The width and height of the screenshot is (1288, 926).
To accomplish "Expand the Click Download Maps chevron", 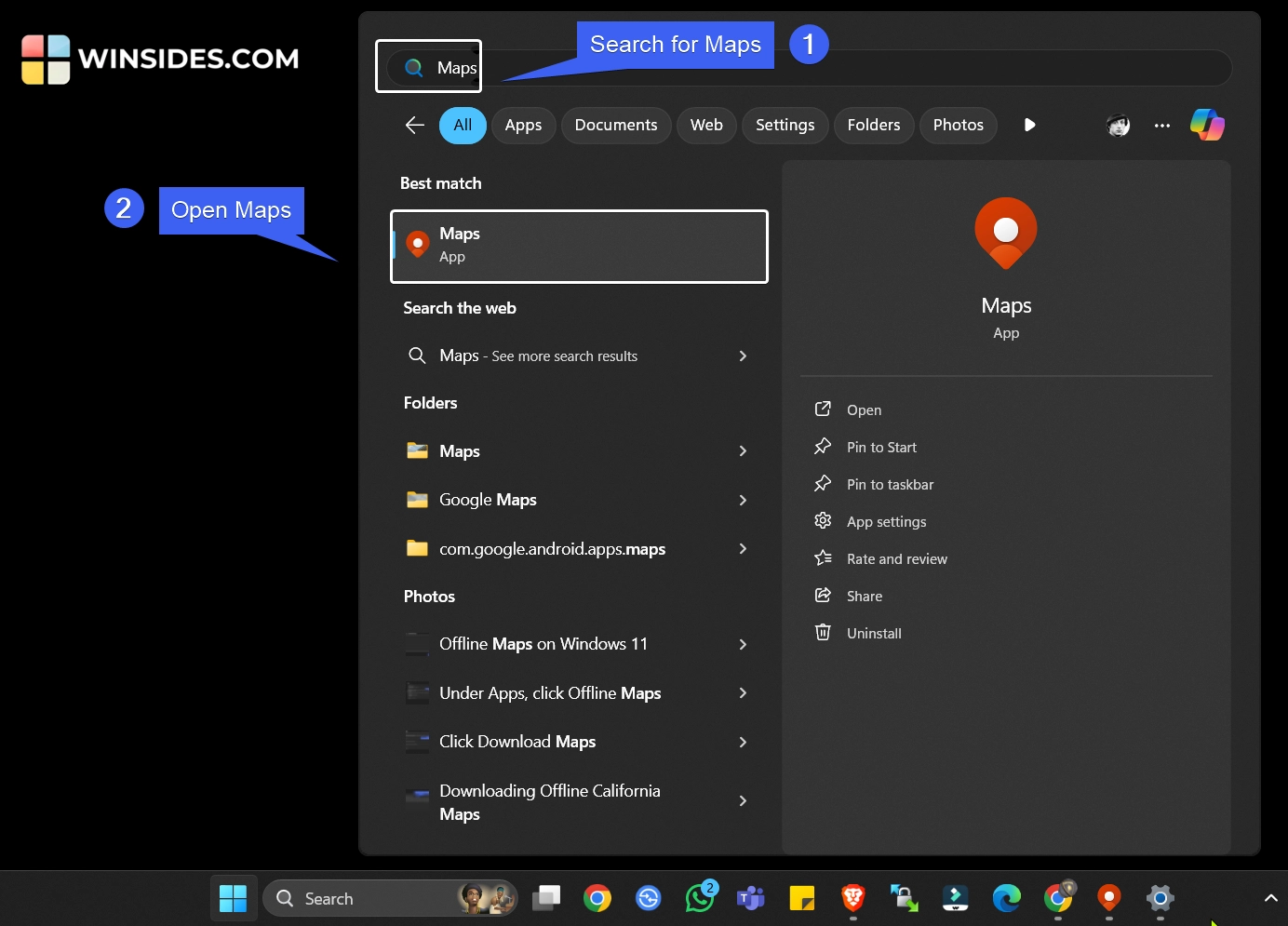I will 743,742.
